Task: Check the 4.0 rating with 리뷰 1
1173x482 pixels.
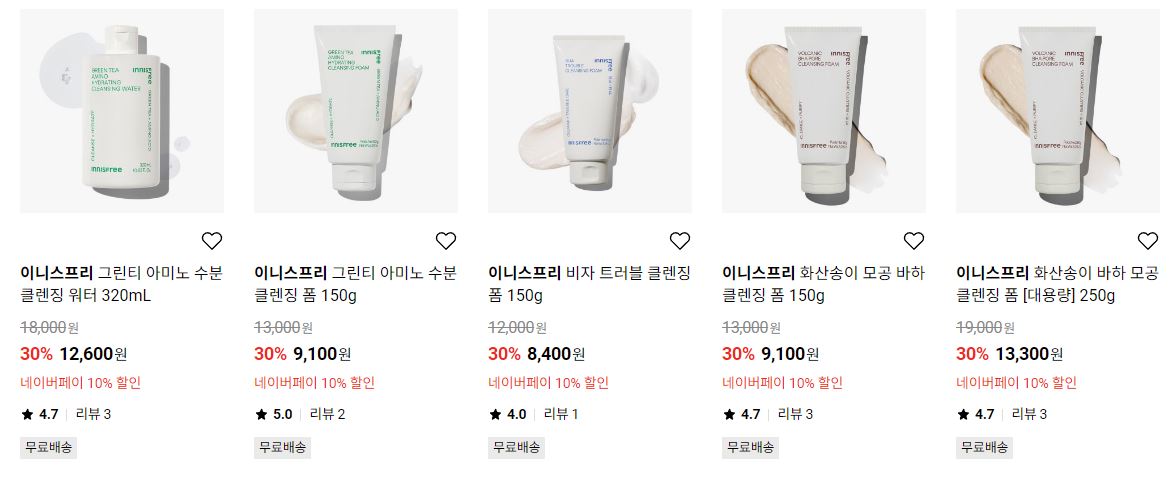Action: point(533,414)
